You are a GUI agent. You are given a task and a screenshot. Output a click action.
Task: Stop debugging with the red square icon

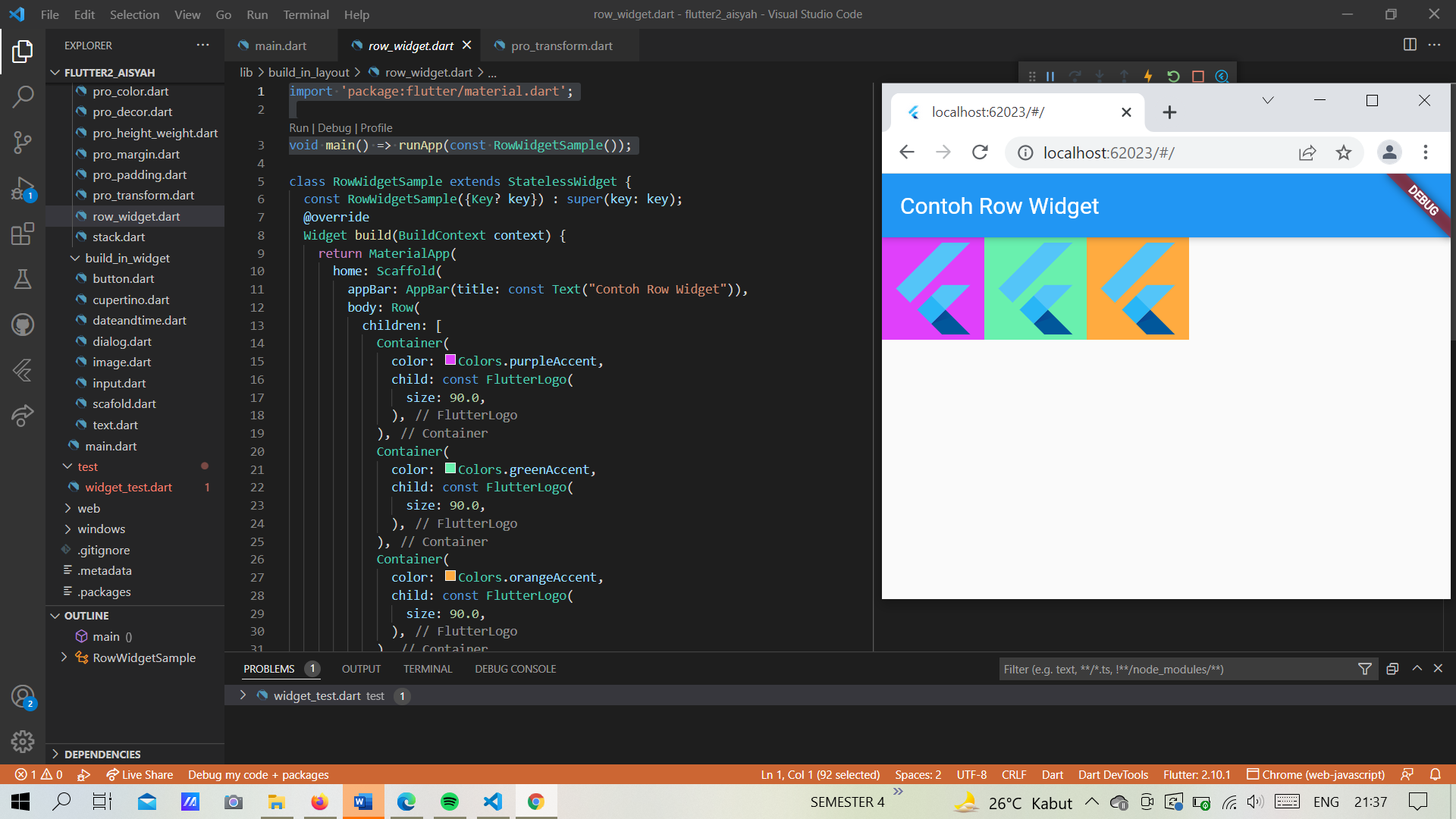click(x=1197, y=76)
